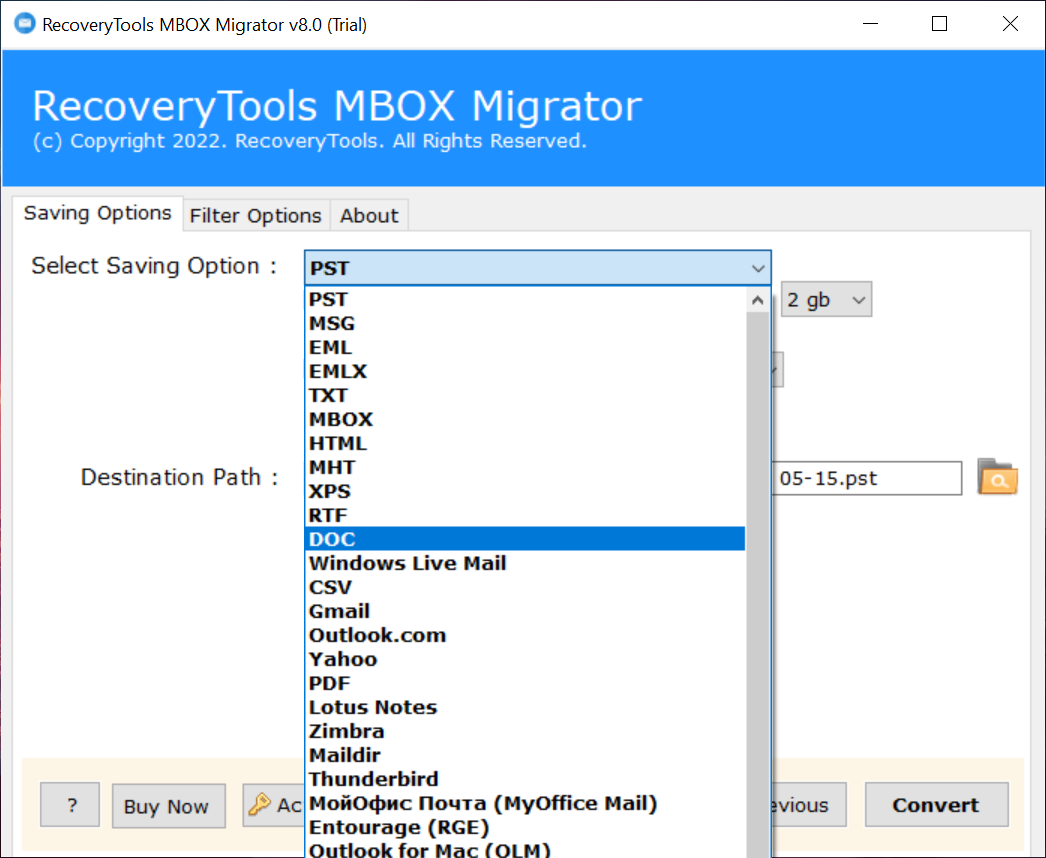Switch to the Saving Options tab

[97, 213]
